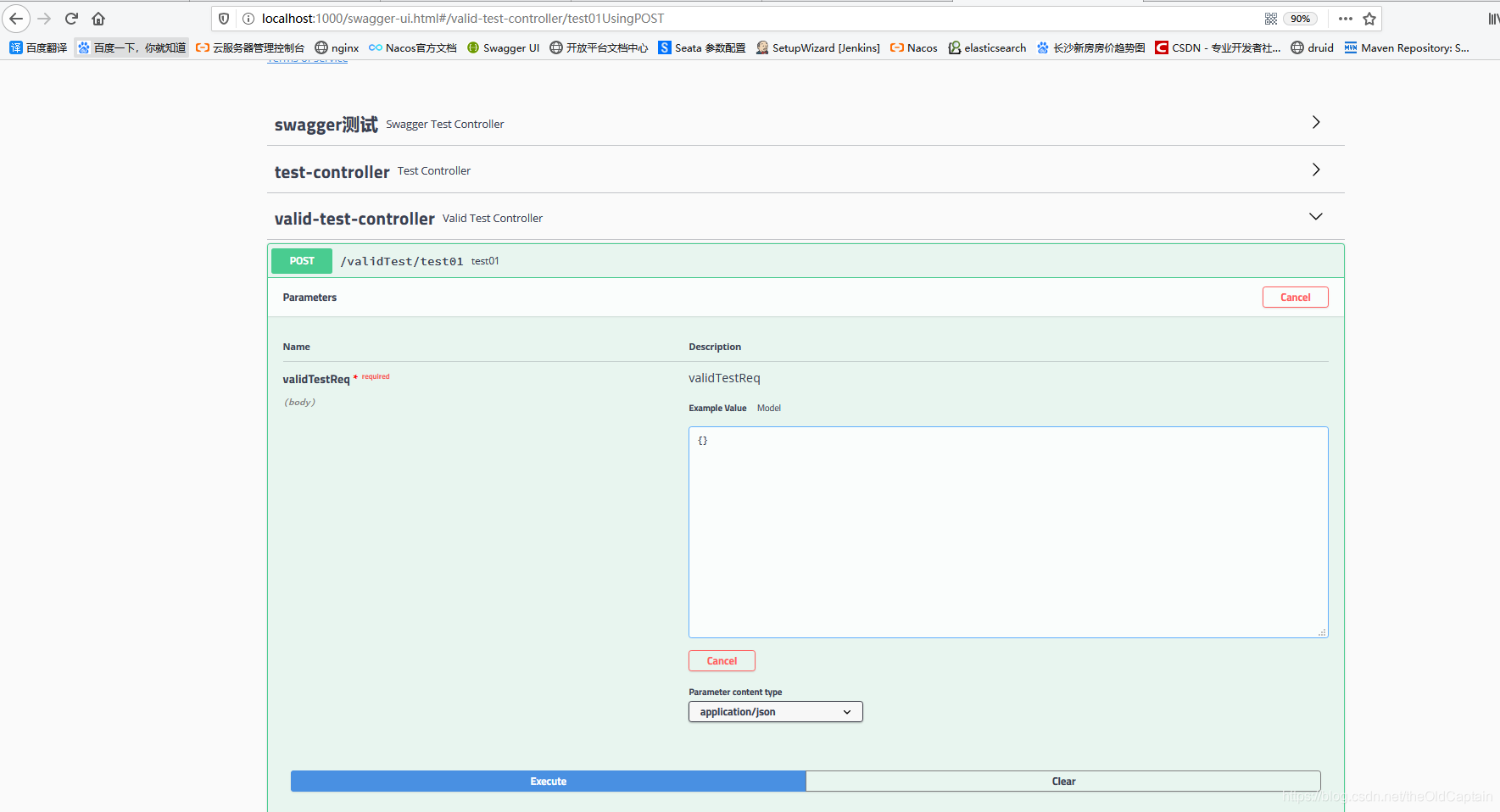Open the nginx bookmark
This screenshot has height=812, width=1500.
pyautogui.click(x=337, y=47)
